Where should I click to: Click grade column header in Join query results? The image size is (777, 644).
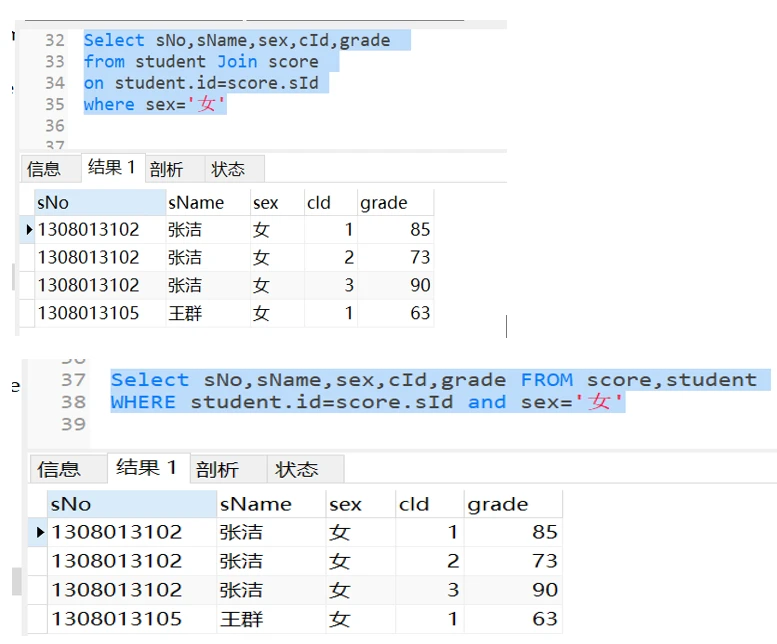[x=384, y=203]
